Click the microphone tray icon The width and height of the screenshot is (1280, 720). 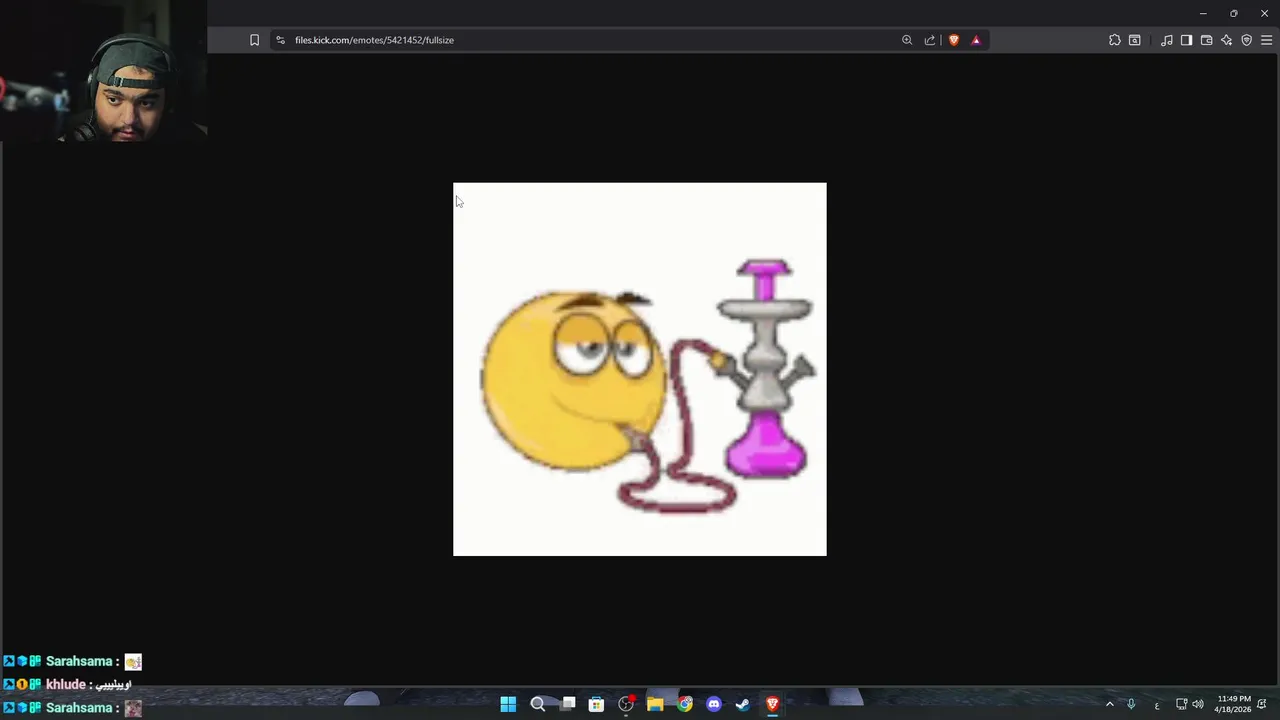coord(1131,704)
